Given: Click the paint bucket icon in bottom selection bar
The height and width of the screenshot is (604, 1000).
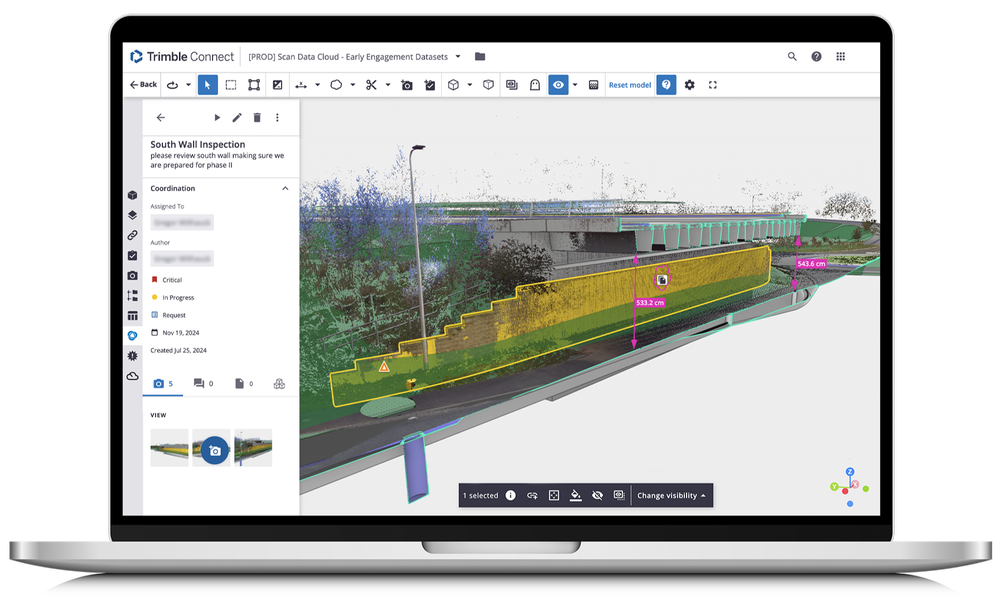Looking at the screenshot, I should pyautogui.click(x=574, y=495).
